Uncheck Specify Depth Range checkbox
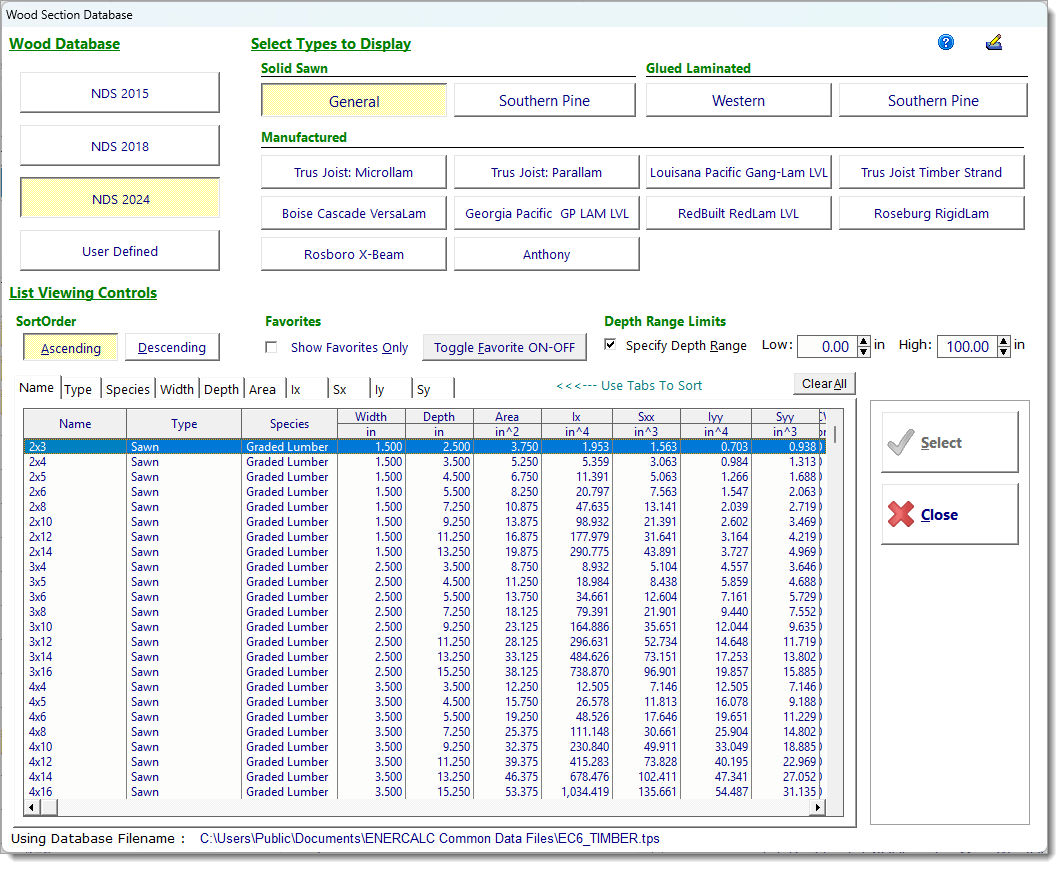 [x=610, y=345]
